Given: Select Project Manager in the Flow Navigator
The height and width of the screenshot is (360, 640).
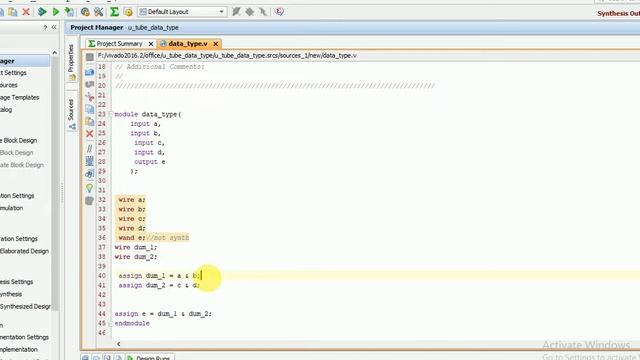Looking at the screenshot, I should coord(24,61).
